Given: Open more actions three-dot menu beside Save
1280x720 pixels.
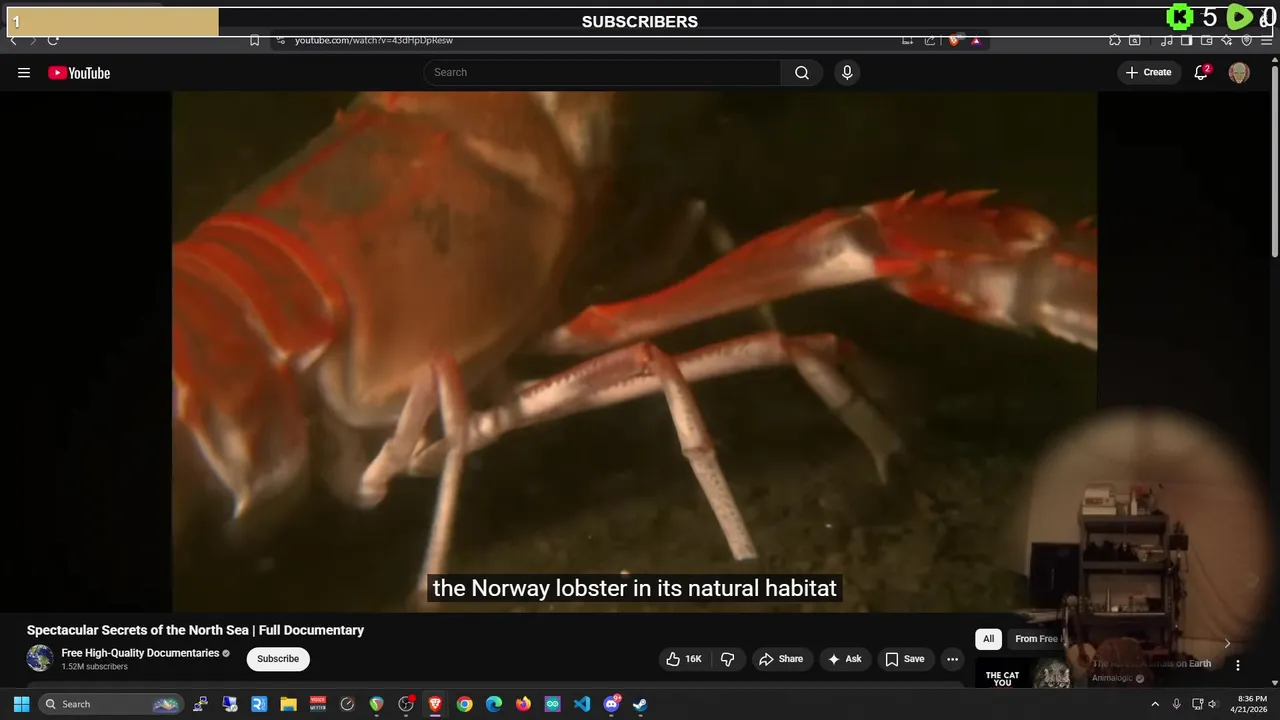Looking at the screenshot, I should (x=952, y=659).
